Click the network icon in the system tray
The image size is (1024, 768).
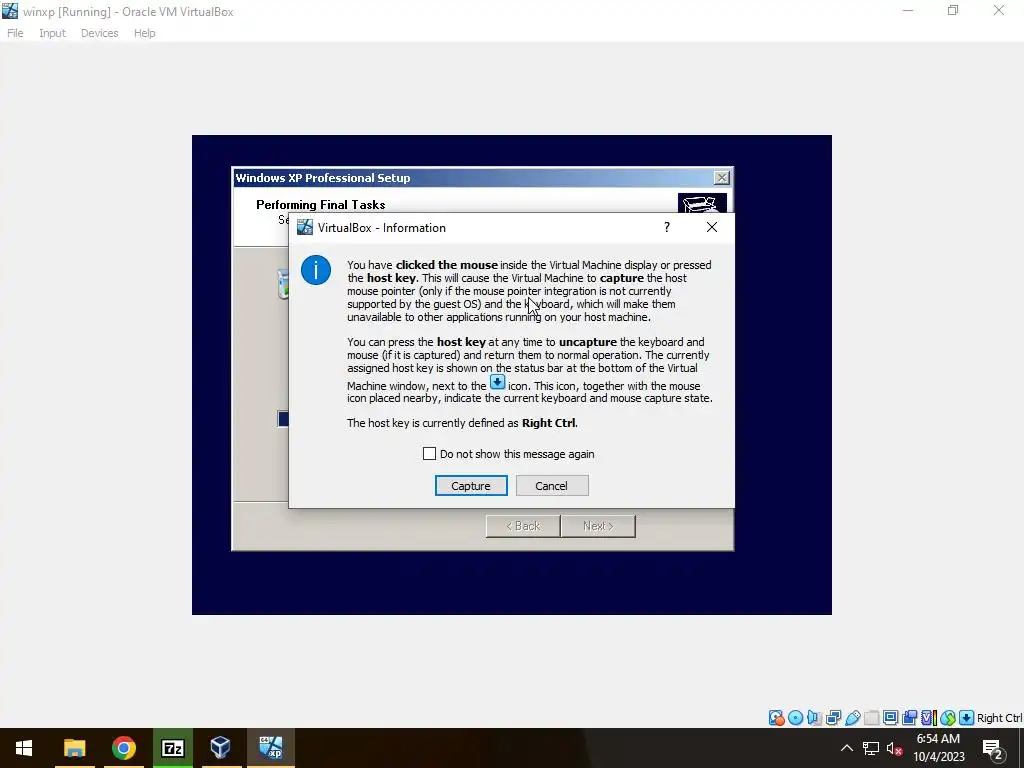click(871, 748)
